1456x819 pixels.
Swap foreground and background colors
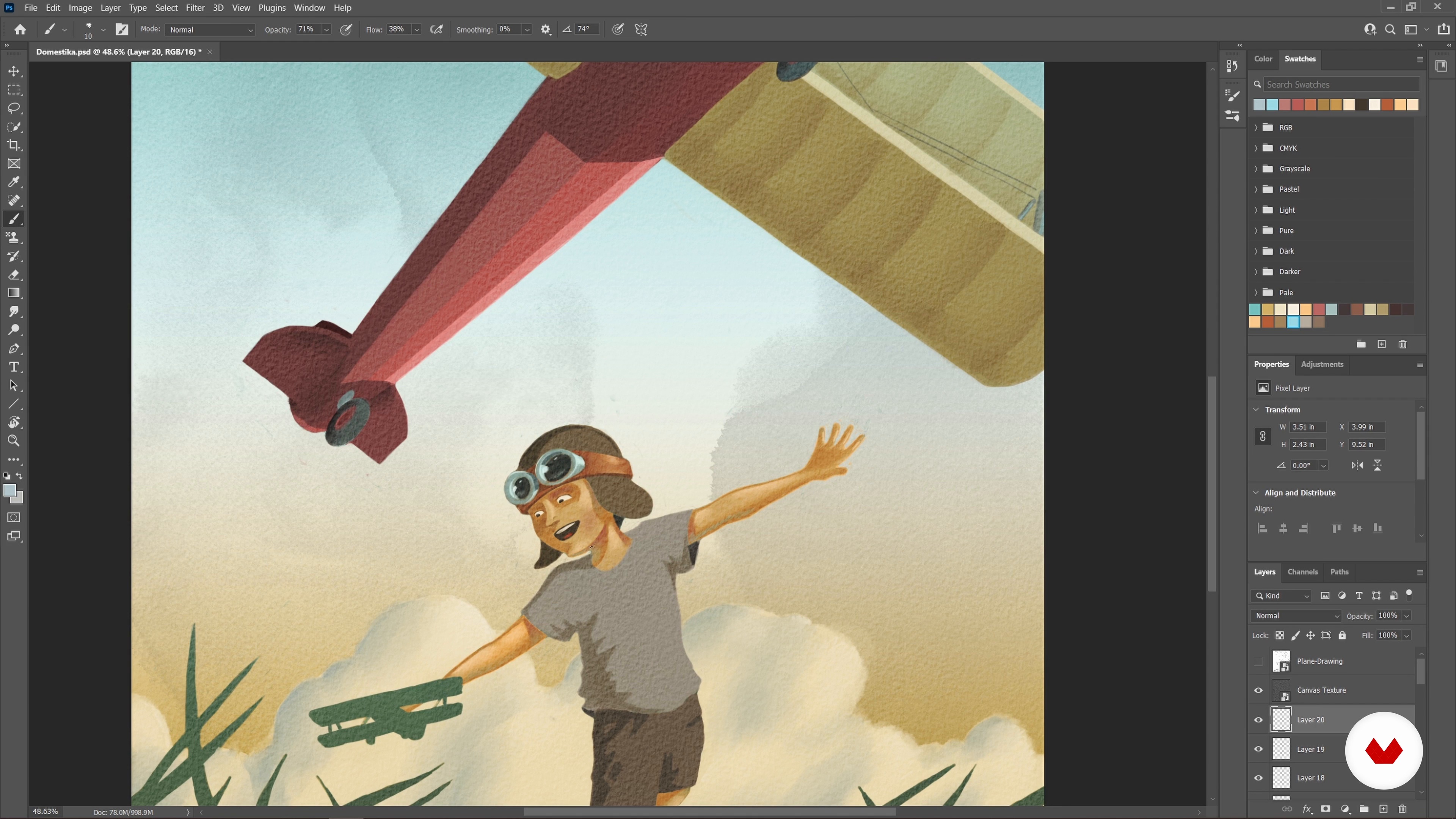point(20,476)
